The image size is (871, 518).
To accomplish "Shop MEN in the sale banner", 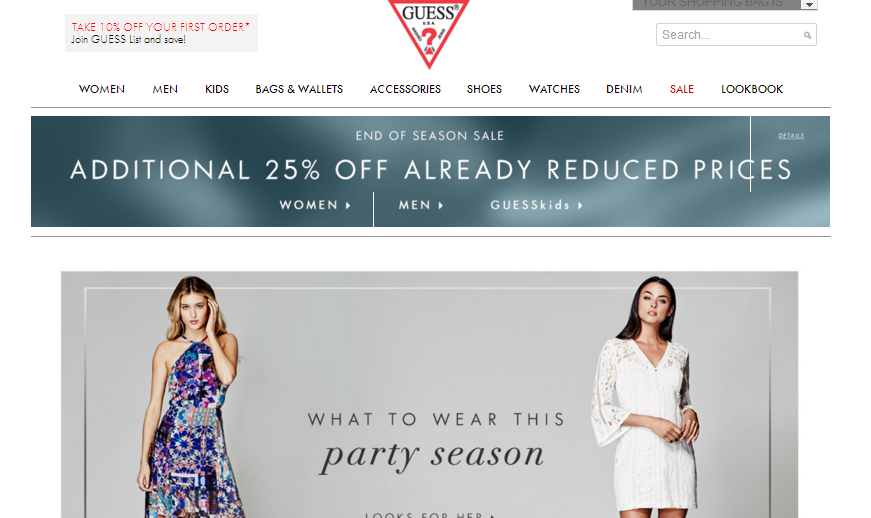I will click(x=421, y=205).
